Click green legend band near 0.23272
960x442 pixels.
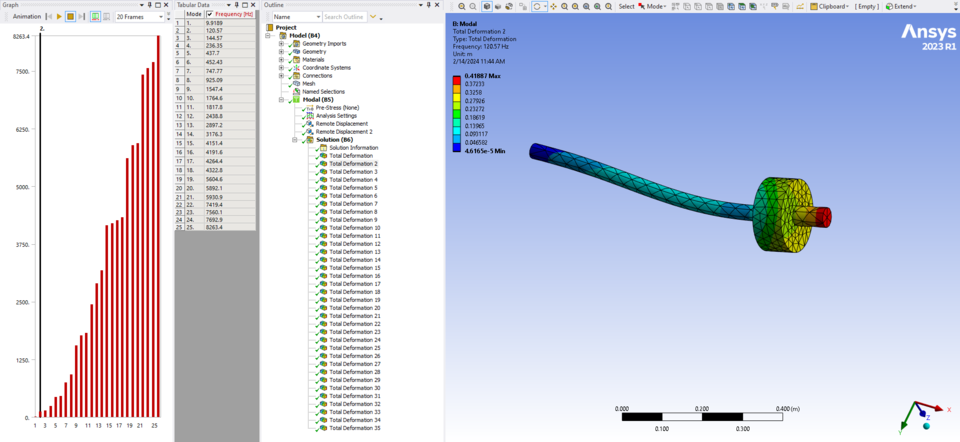(x=457, y=113)
